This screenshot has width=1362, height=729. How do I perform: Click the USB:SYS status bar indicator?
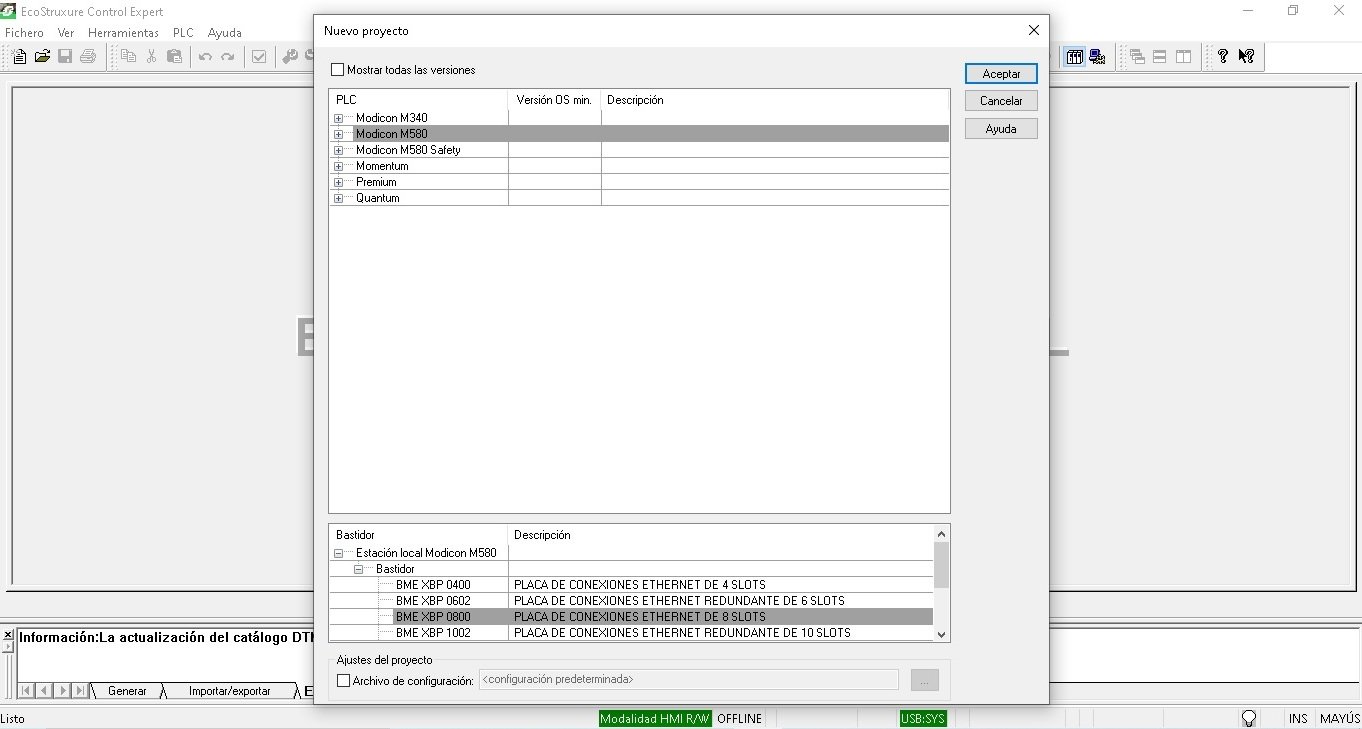(922, 718)
